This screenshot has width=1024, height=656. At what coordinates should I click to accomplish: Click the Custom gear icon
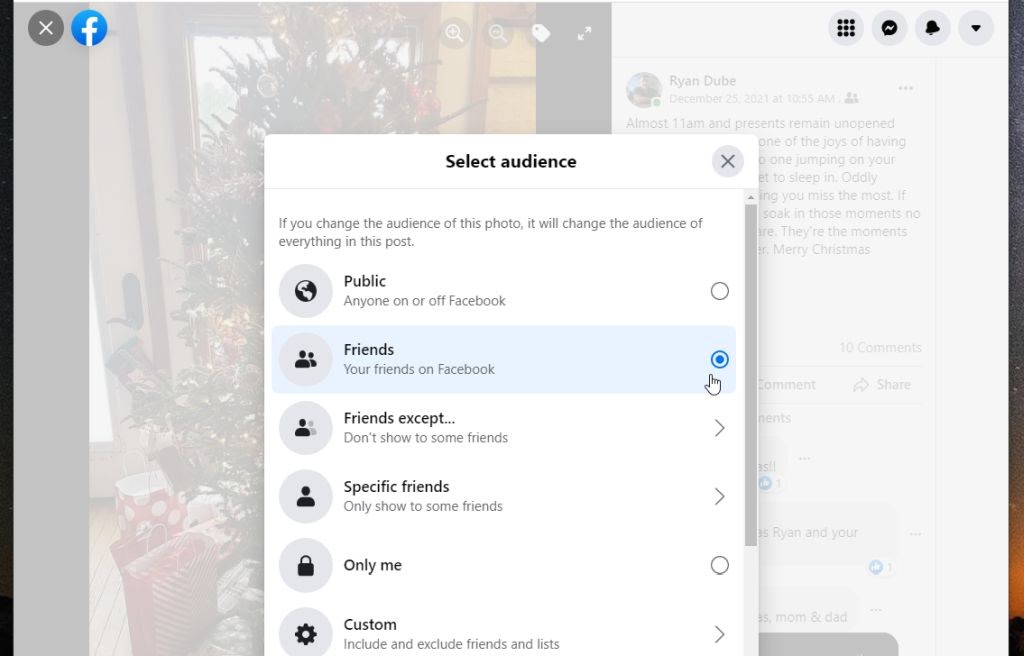click(306, 634)
